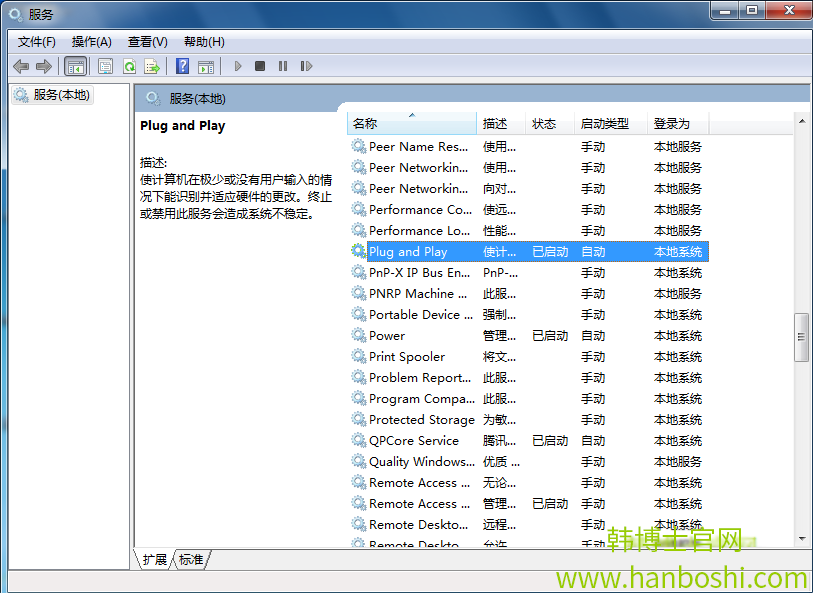Open the export list icon

[153, 66]
